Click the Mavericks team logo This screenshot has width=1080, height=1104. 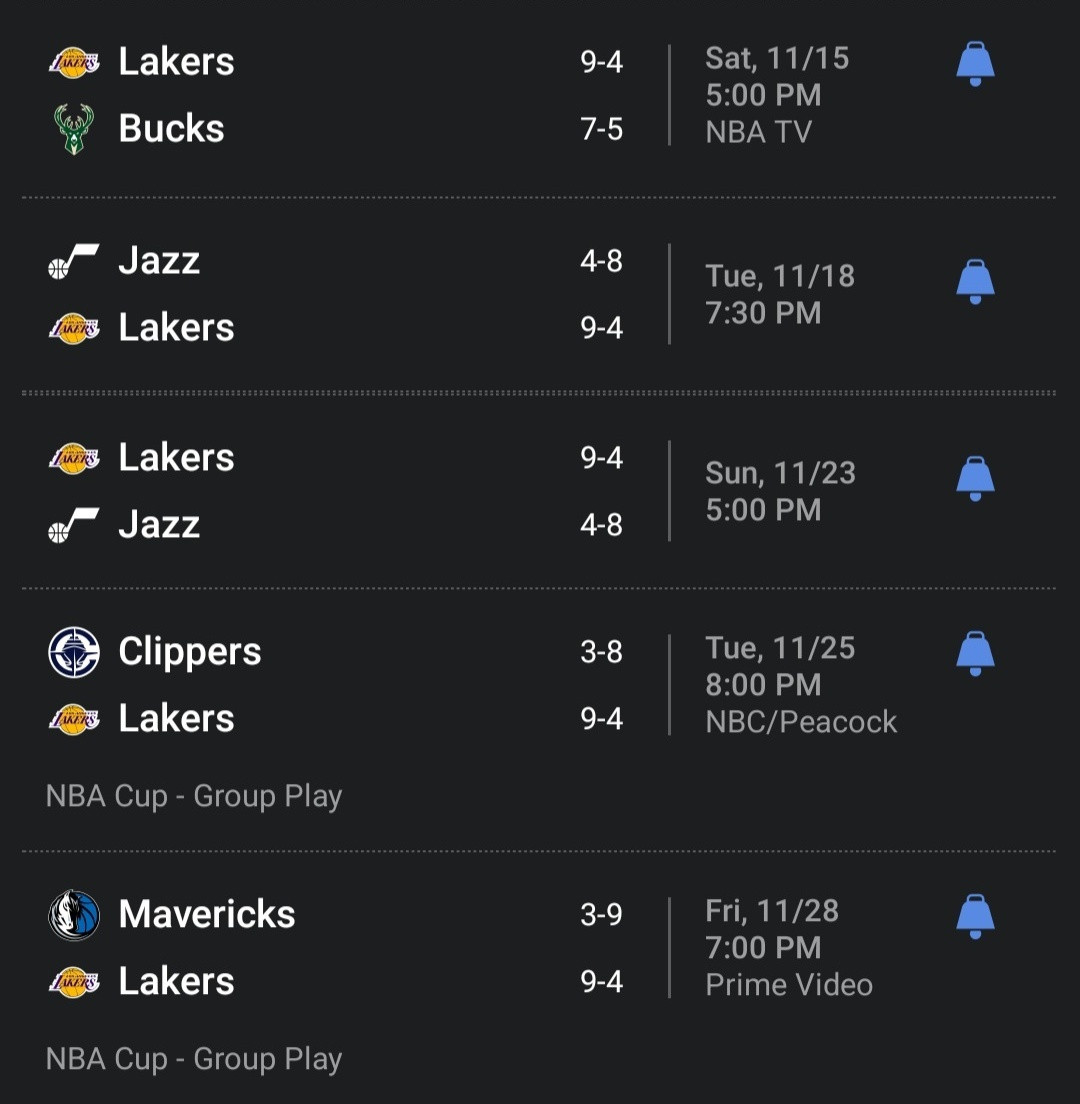point(74,915)
